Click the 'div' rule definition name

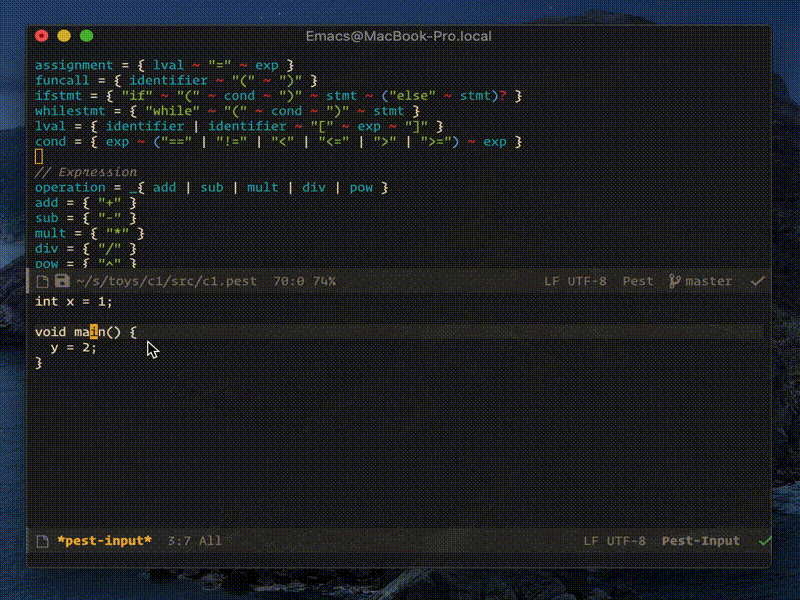point(46,249)
